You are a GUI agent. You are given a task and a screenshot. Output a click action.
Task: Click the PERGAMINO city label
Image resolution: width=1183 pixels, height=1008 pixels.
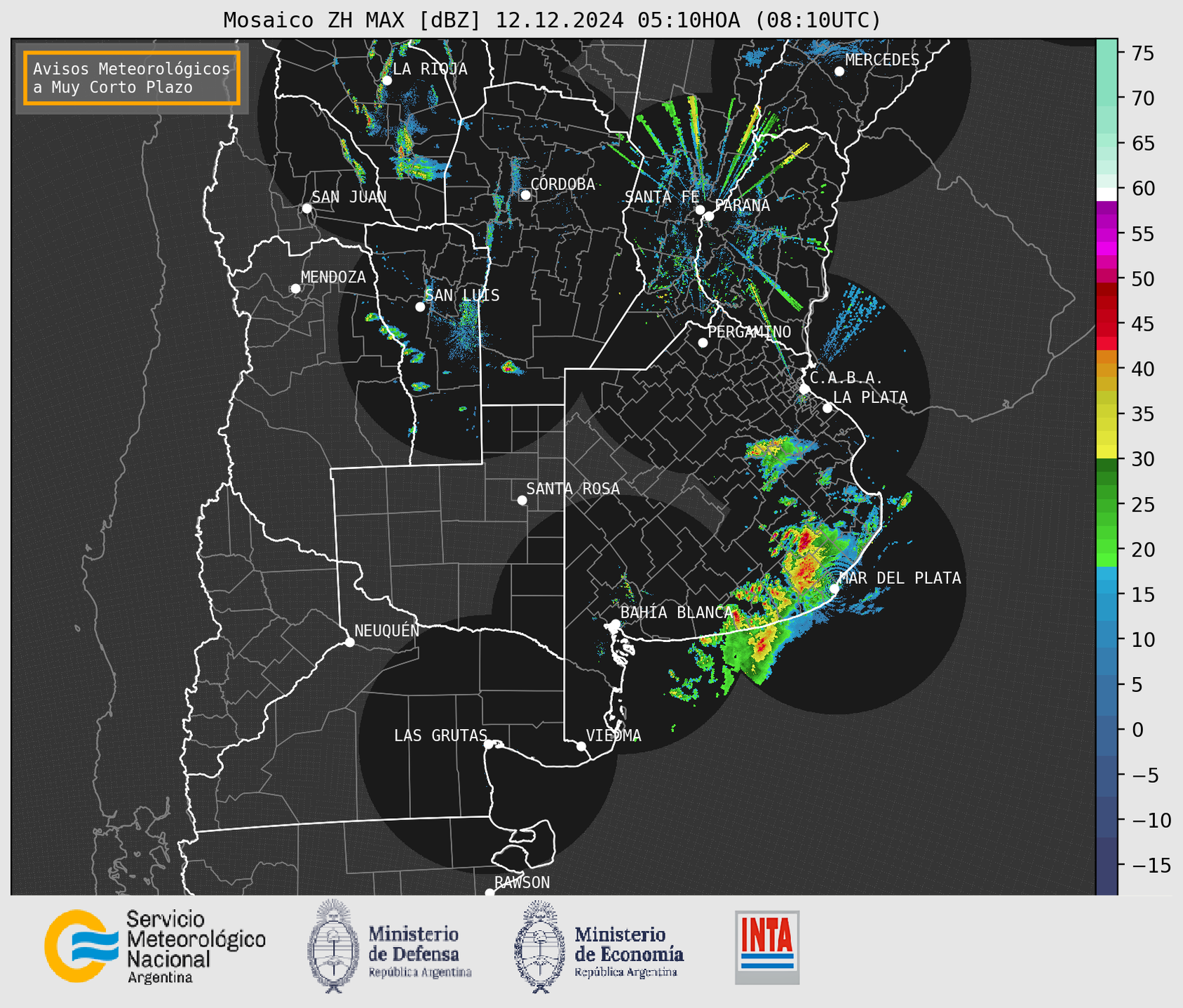750,332
